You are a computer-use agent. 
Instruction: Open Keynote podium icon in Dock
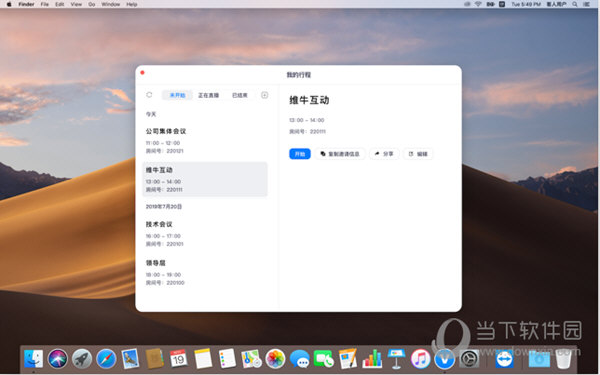pyautogui.click(x=396, y=359)
